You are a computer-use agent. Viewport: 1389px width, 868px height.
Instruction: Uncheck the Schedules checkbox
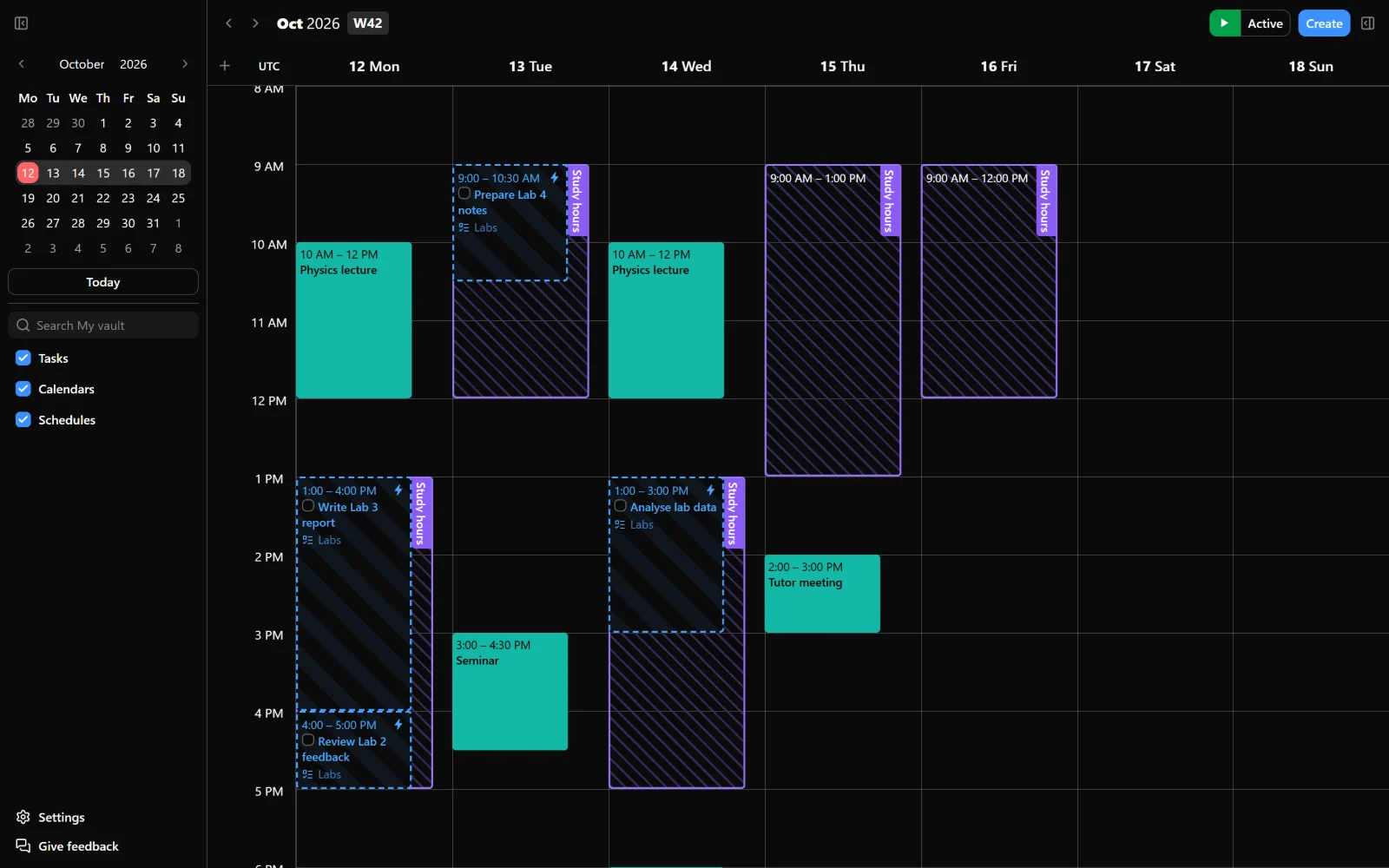click(x=23, y=419)
